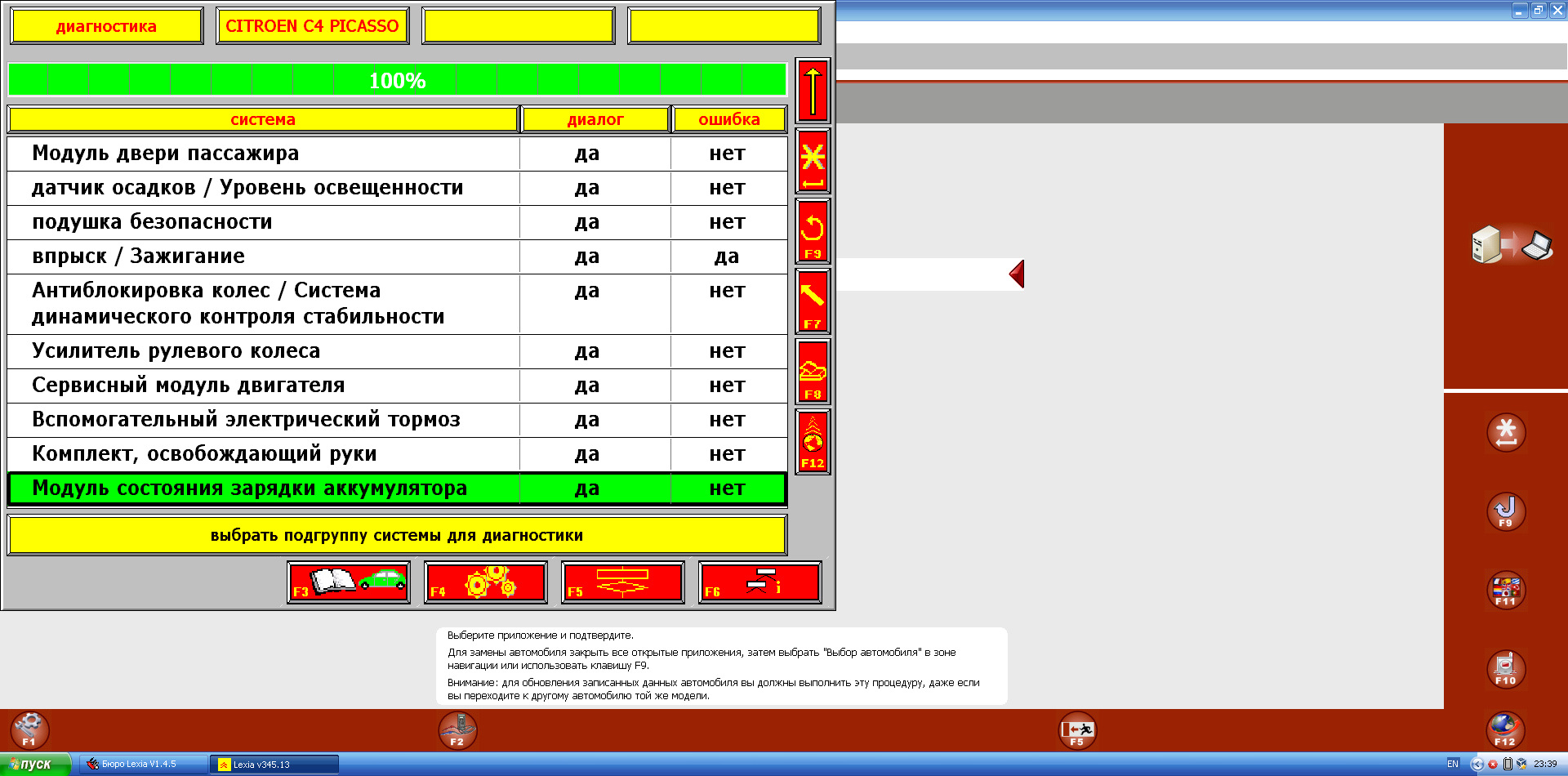Click the tray expand-arrow icon

(x=1477, y=765)
